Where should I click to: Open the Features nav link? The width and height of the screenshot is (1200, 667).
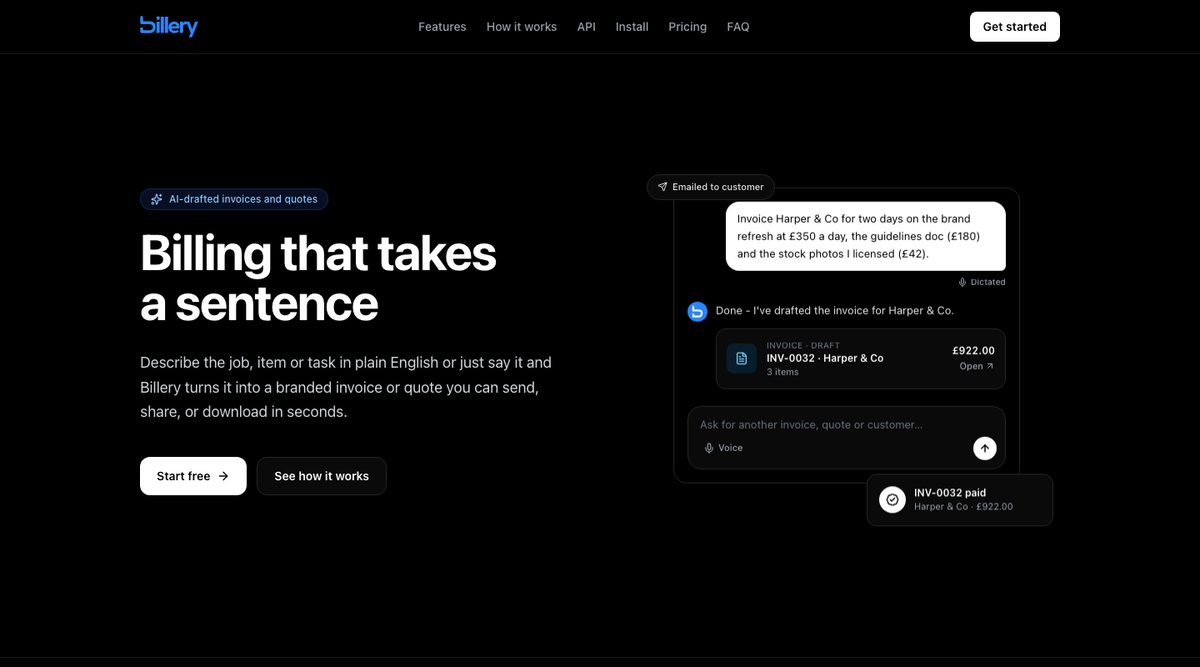(442, 27)
